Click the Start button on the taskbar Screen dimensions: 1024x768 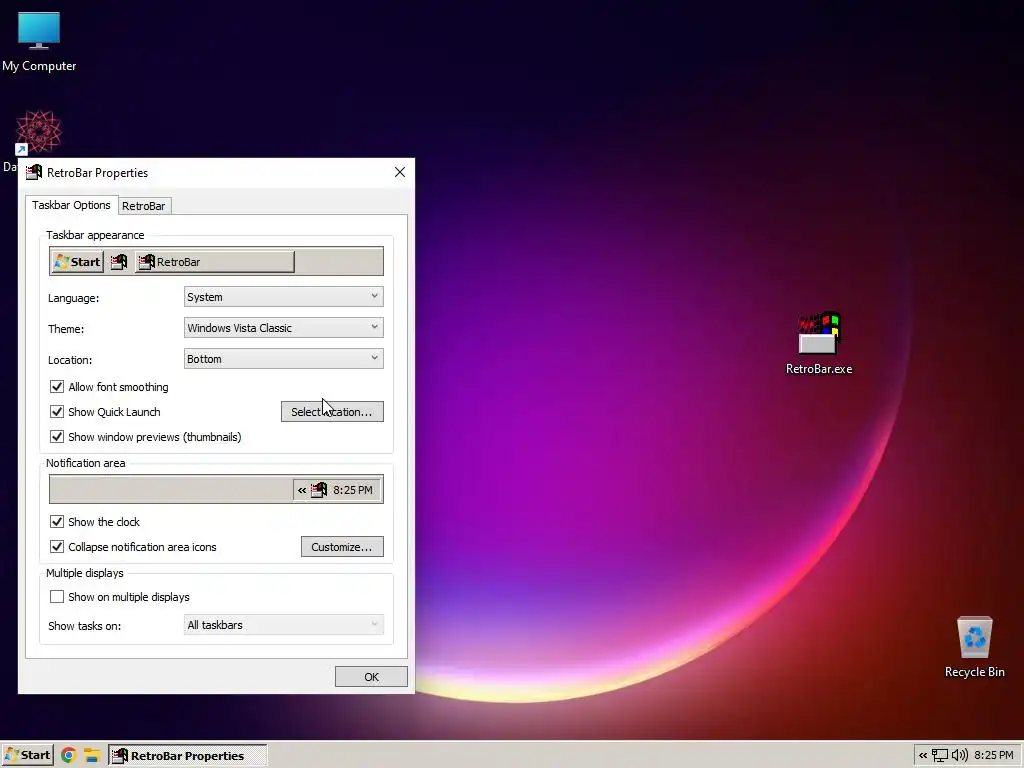pos(27,756)
